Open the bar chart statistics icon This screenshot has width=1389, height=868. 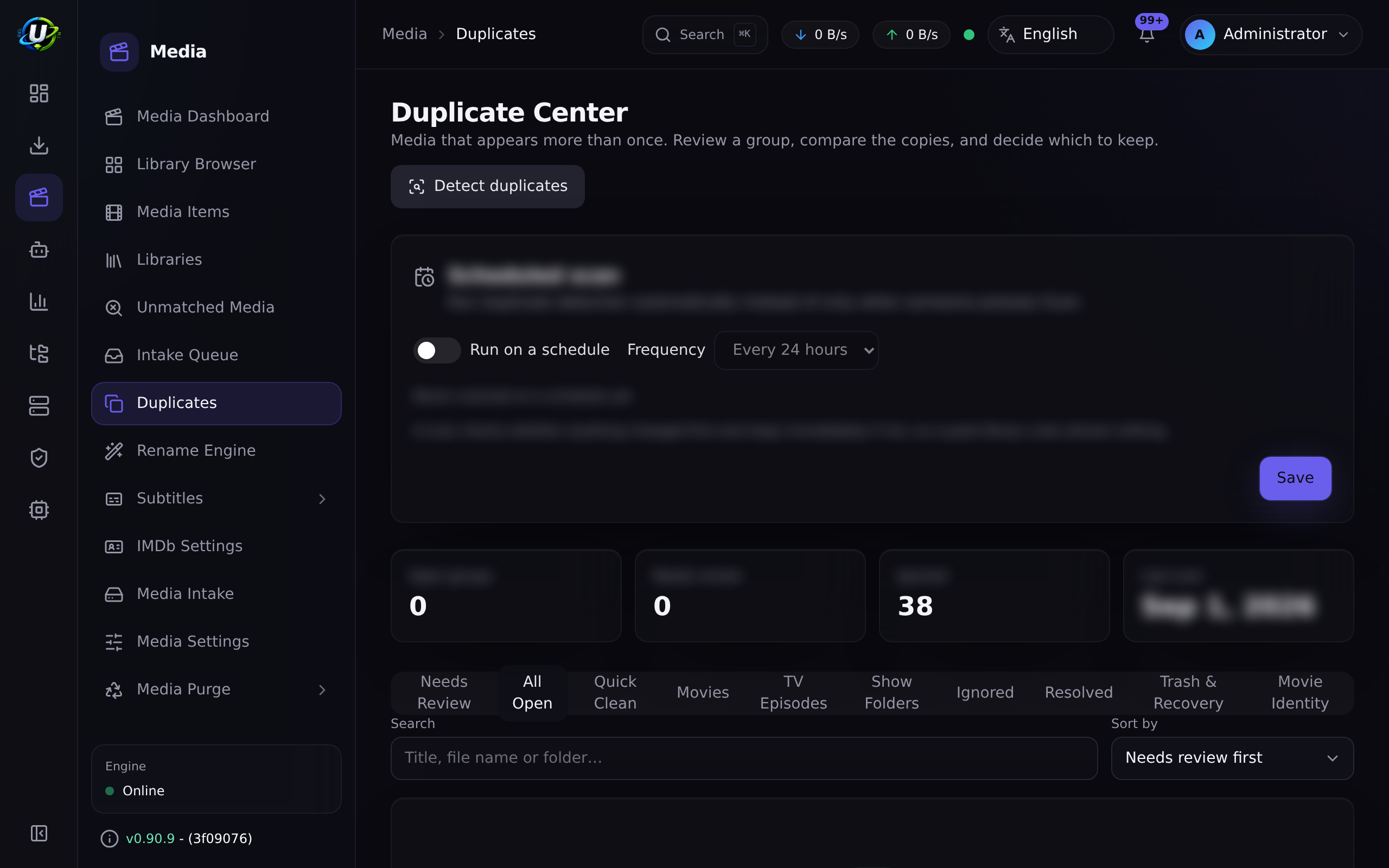[39, 302]
